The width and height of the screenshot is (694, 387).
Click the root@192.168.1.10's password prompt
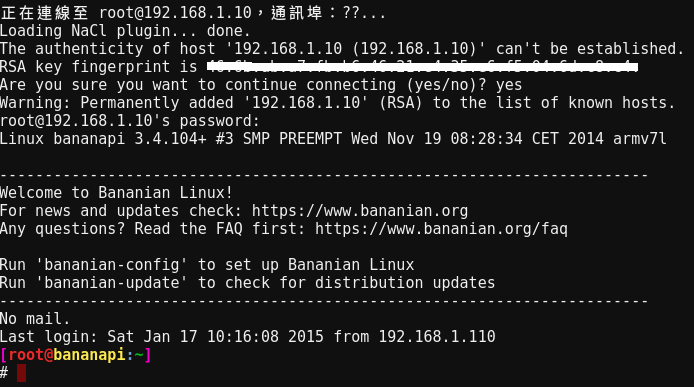pyautogui.click(x=130, y=121)
